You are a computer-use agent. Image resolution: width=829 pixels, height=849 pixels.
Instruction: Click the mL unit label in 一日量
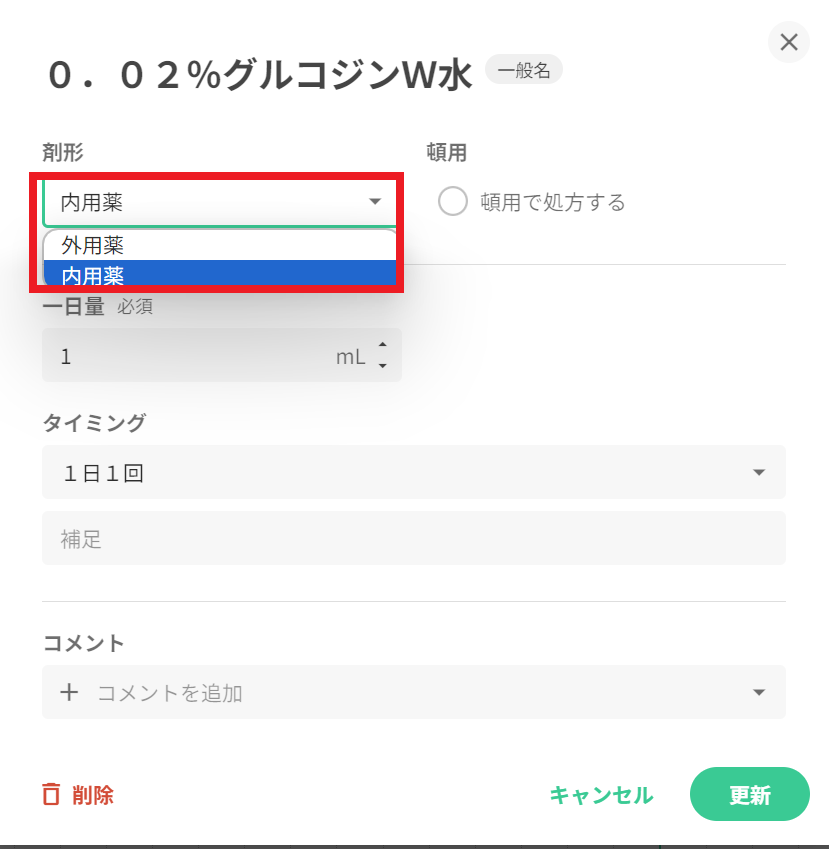[350, 356]
